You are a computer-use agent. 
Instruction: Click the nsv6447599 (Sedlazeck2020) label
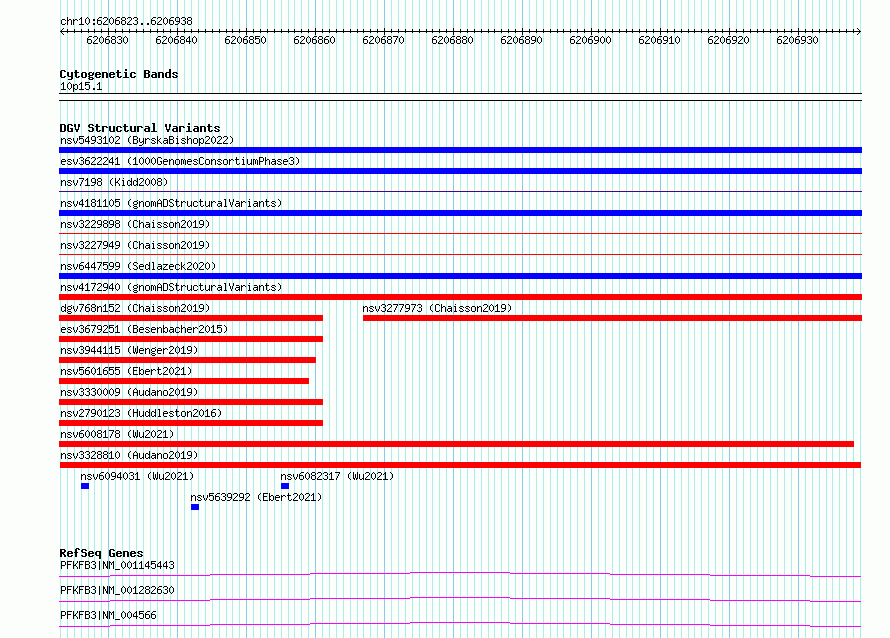point(138,266)
